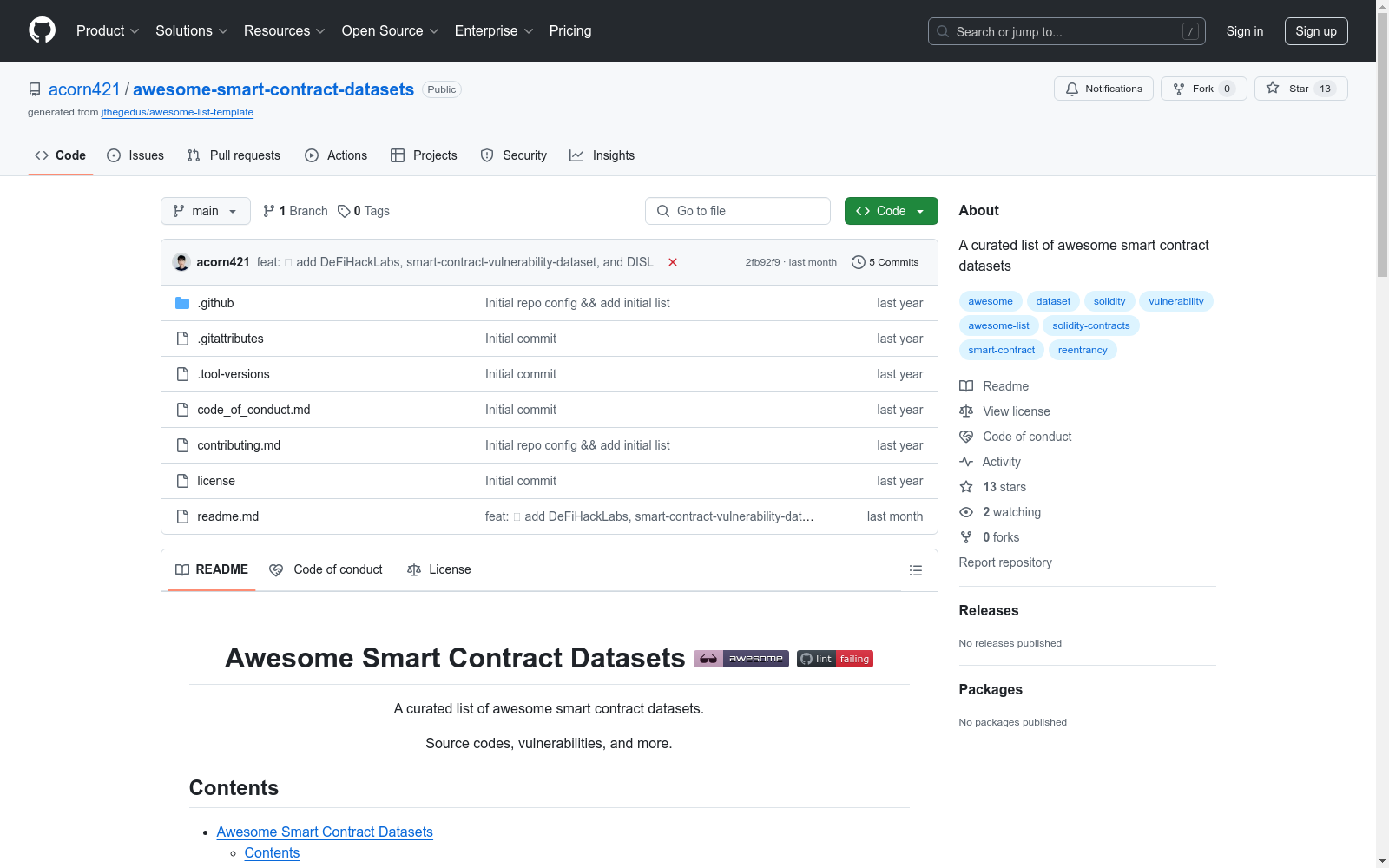Screen dimensions: 1389x868
Task: Click the vulnerability topic tag
Action: coord(1176,301)
